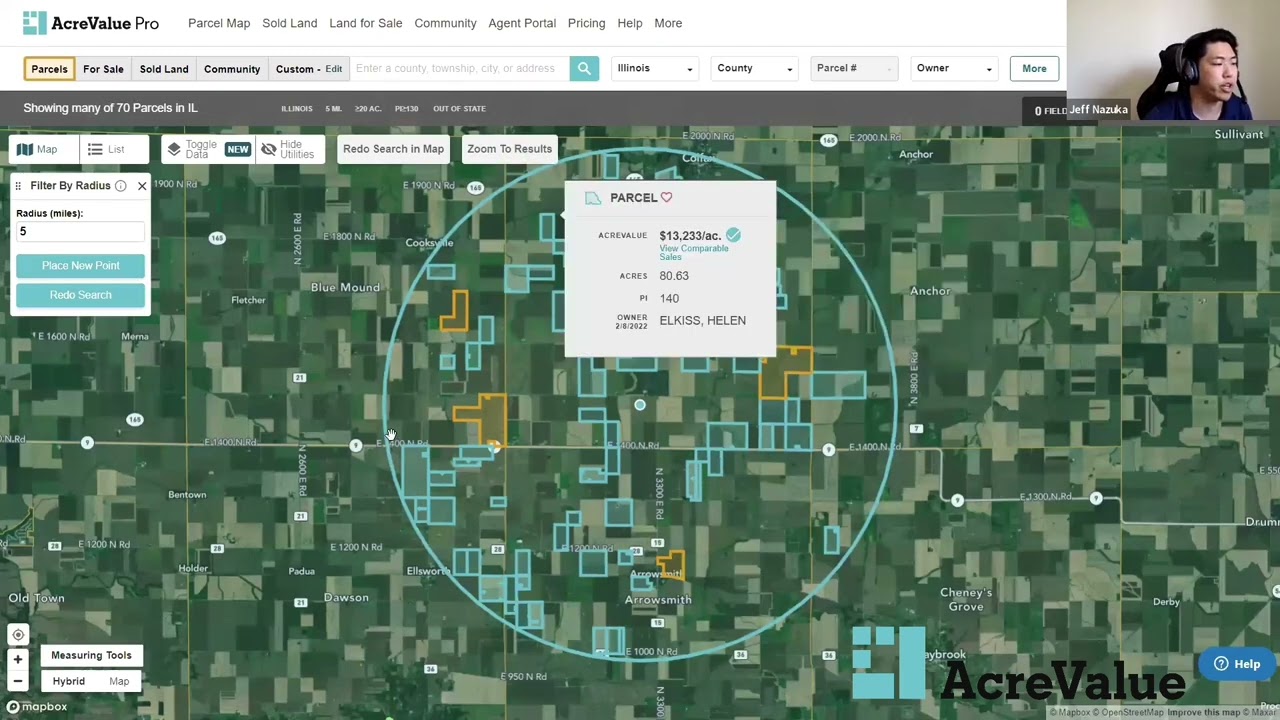The height and width of the screenshot is (720, 1280).
Task: Favorite the parcel with heart icon
Action: coord(667,198)
